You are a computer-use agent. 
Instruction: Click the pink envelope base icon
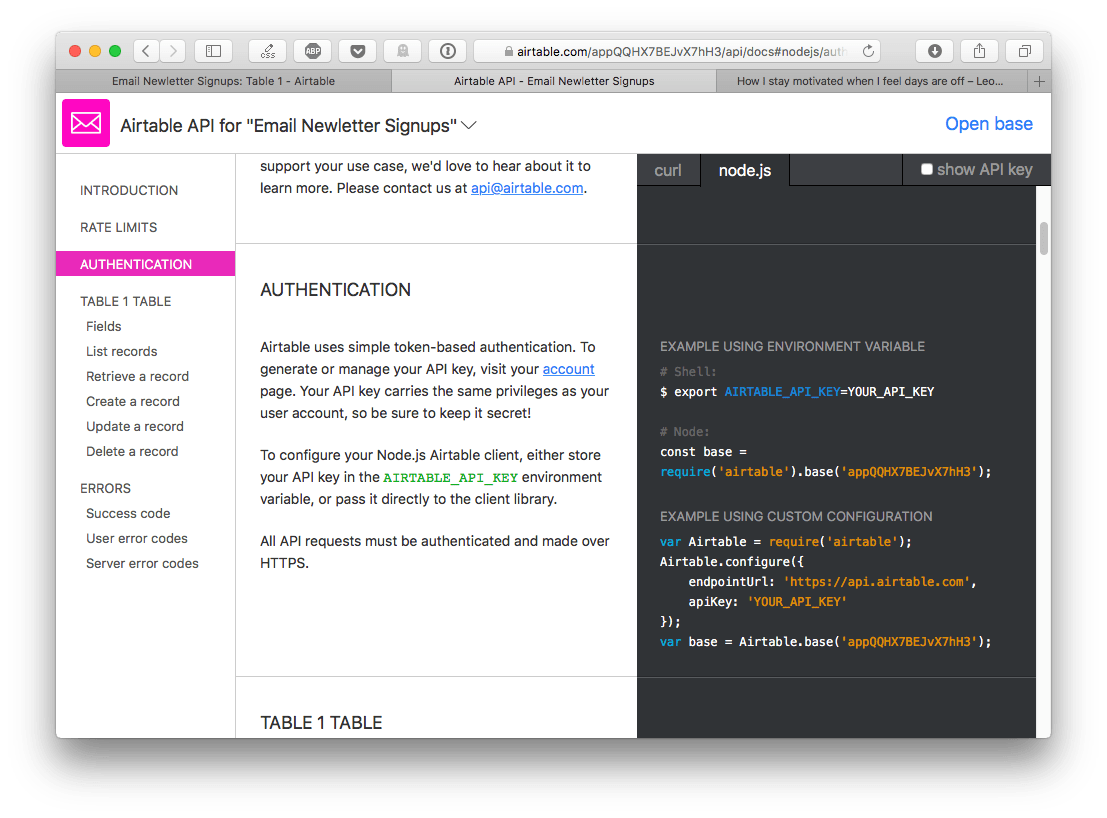click(x=86, y=123)
